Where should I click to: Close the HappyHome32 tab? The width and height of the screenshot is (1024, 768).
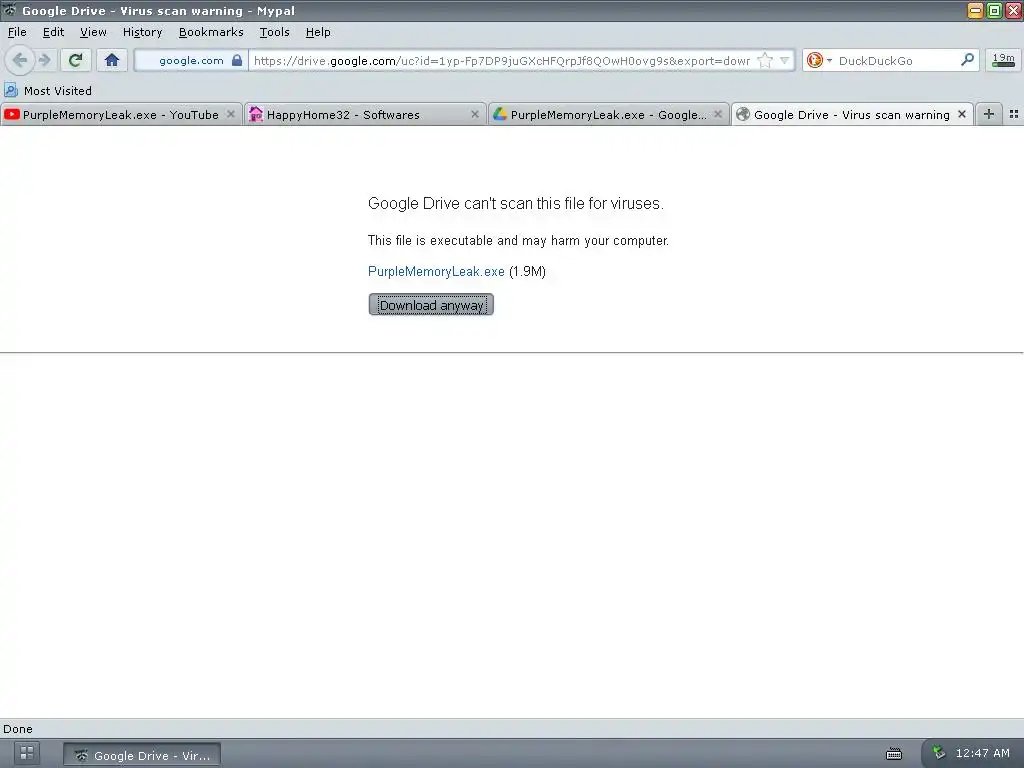475,114
